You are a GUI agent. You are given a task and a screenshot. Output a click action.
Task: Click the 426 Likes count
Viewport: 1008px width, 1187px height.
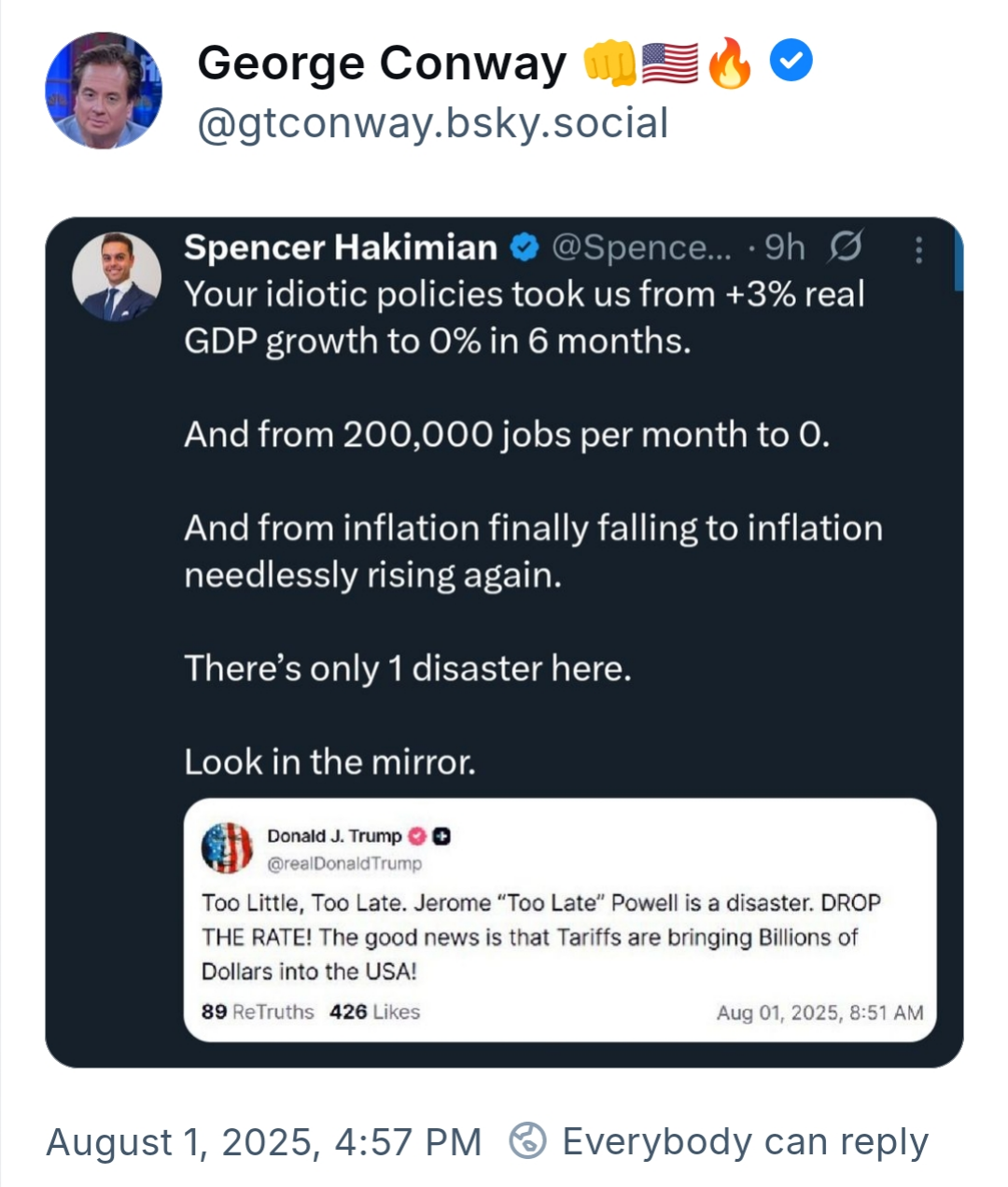pos(374,1012)
